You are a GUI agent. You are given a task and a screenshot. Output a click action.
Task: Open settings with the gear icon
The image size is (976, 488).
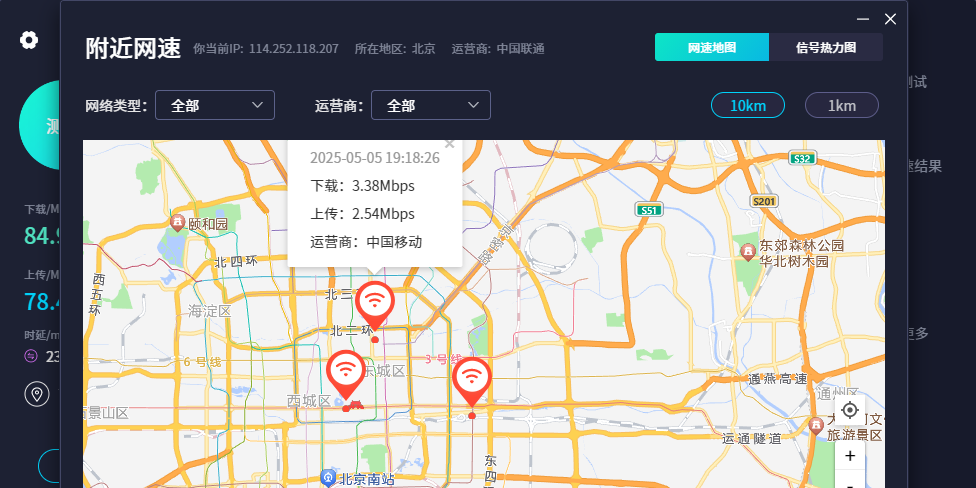pos(29,40)
